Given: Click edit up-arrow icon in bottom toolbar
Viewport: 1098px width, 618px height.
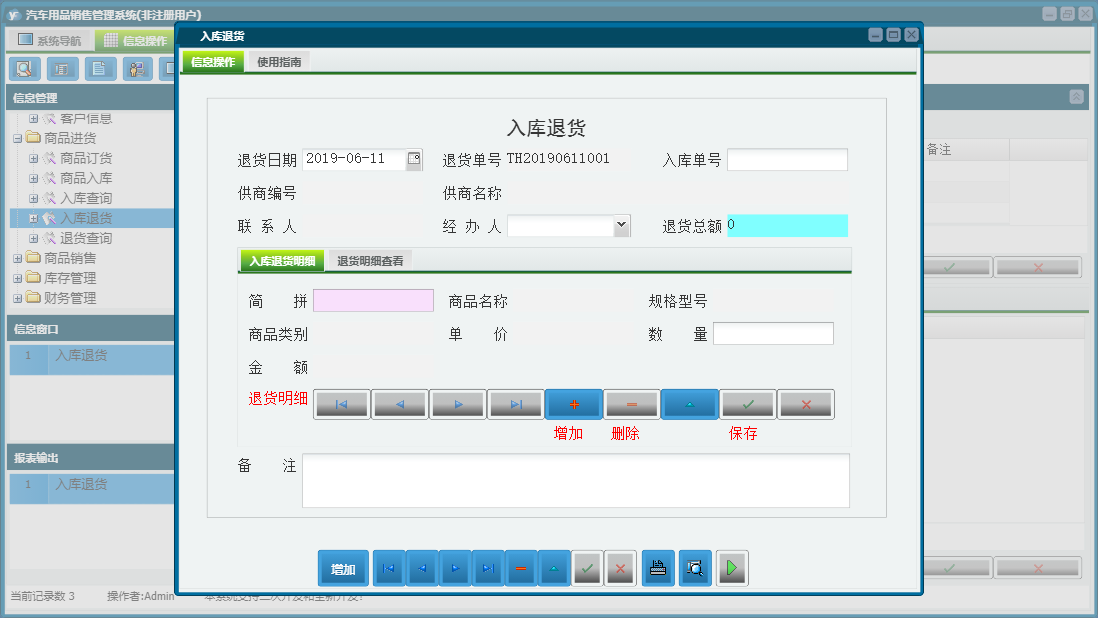Looking at the screenshot, I should (554, 568).
